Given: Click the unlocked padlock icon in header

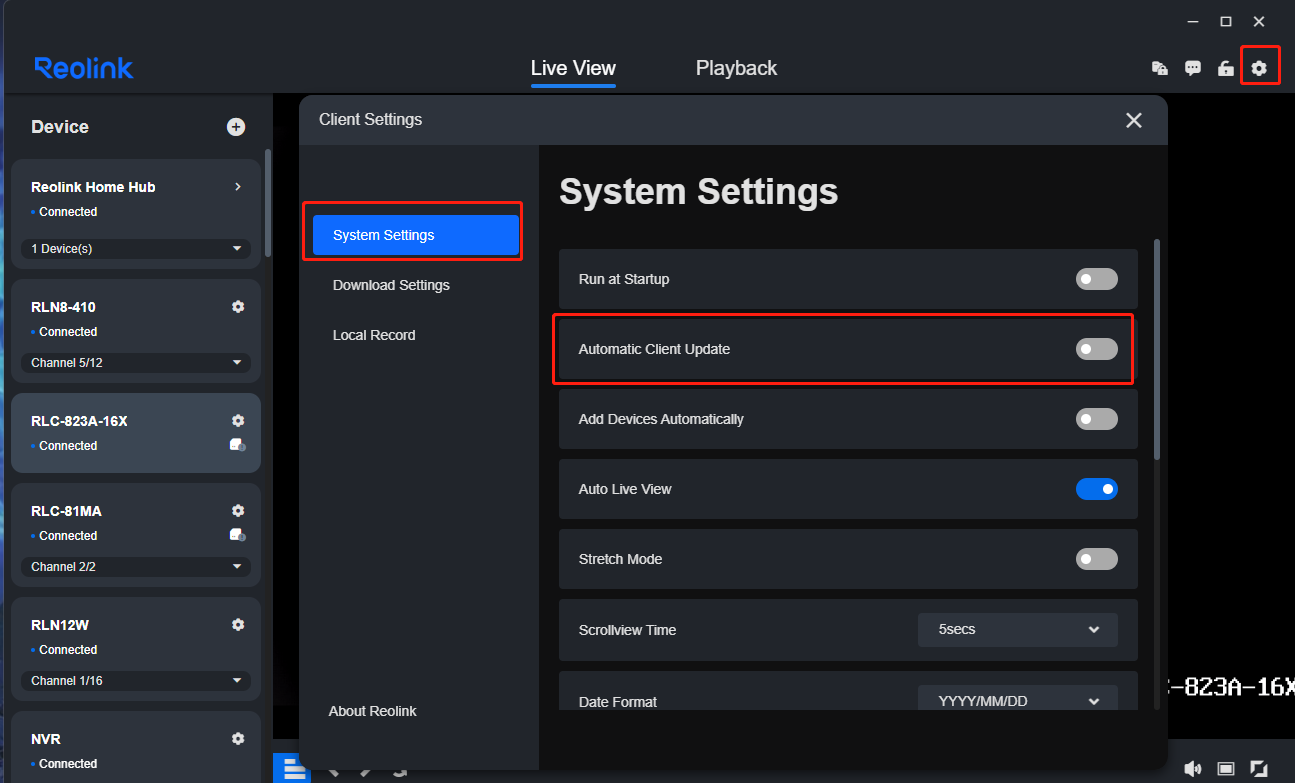Looking at the screenshot, I should pos(1225,68).
